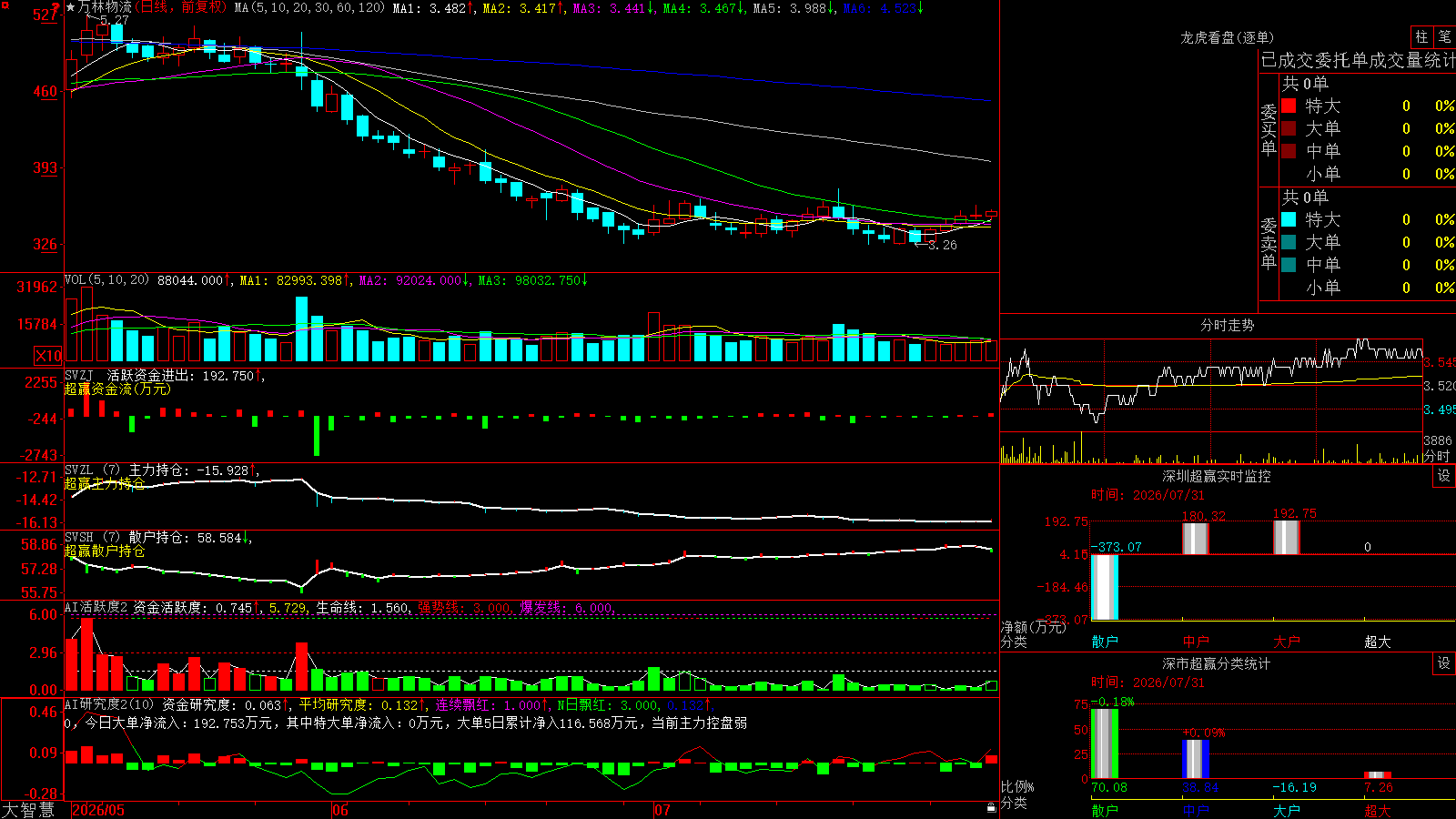1456x819 pixels.
Task: Click the 已成交委托单成交量统计 header
Action: click(x=1358, y=60)
